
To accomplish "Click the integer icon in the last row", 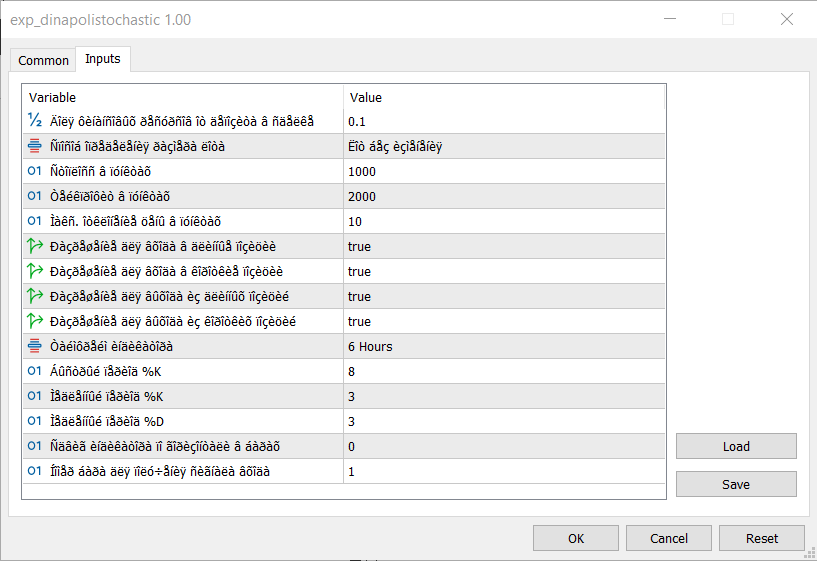I will (x=34, y=471).
